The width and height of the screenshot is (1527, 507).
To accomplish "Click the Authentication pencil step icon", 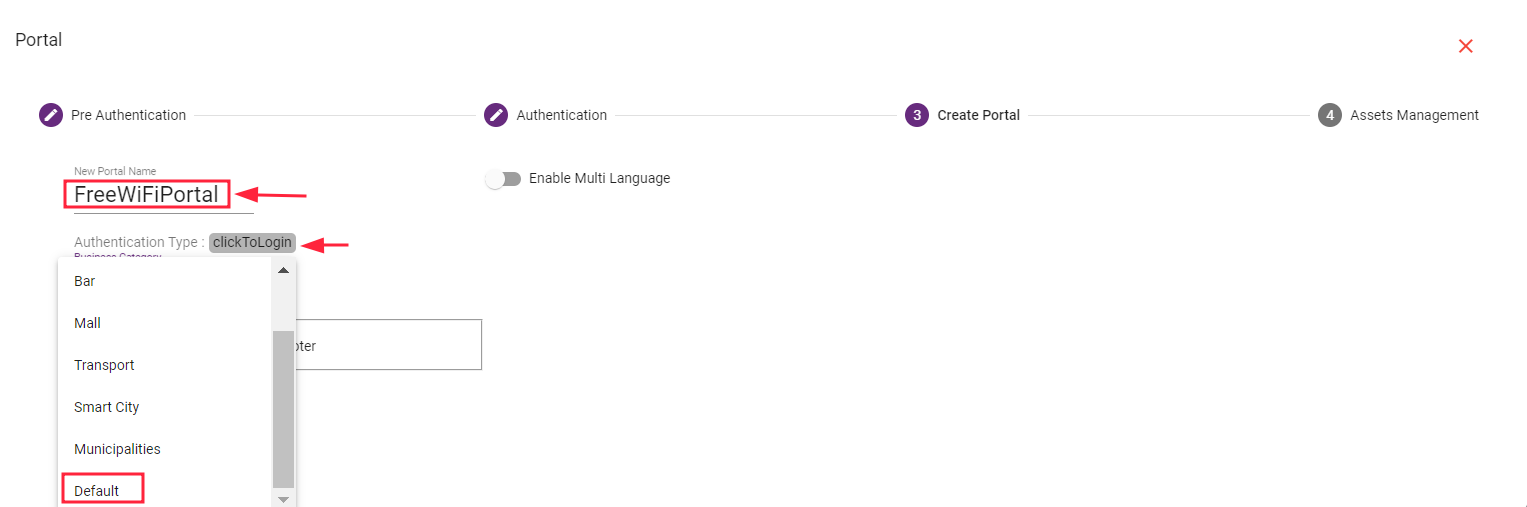I will tap(496, 115).
